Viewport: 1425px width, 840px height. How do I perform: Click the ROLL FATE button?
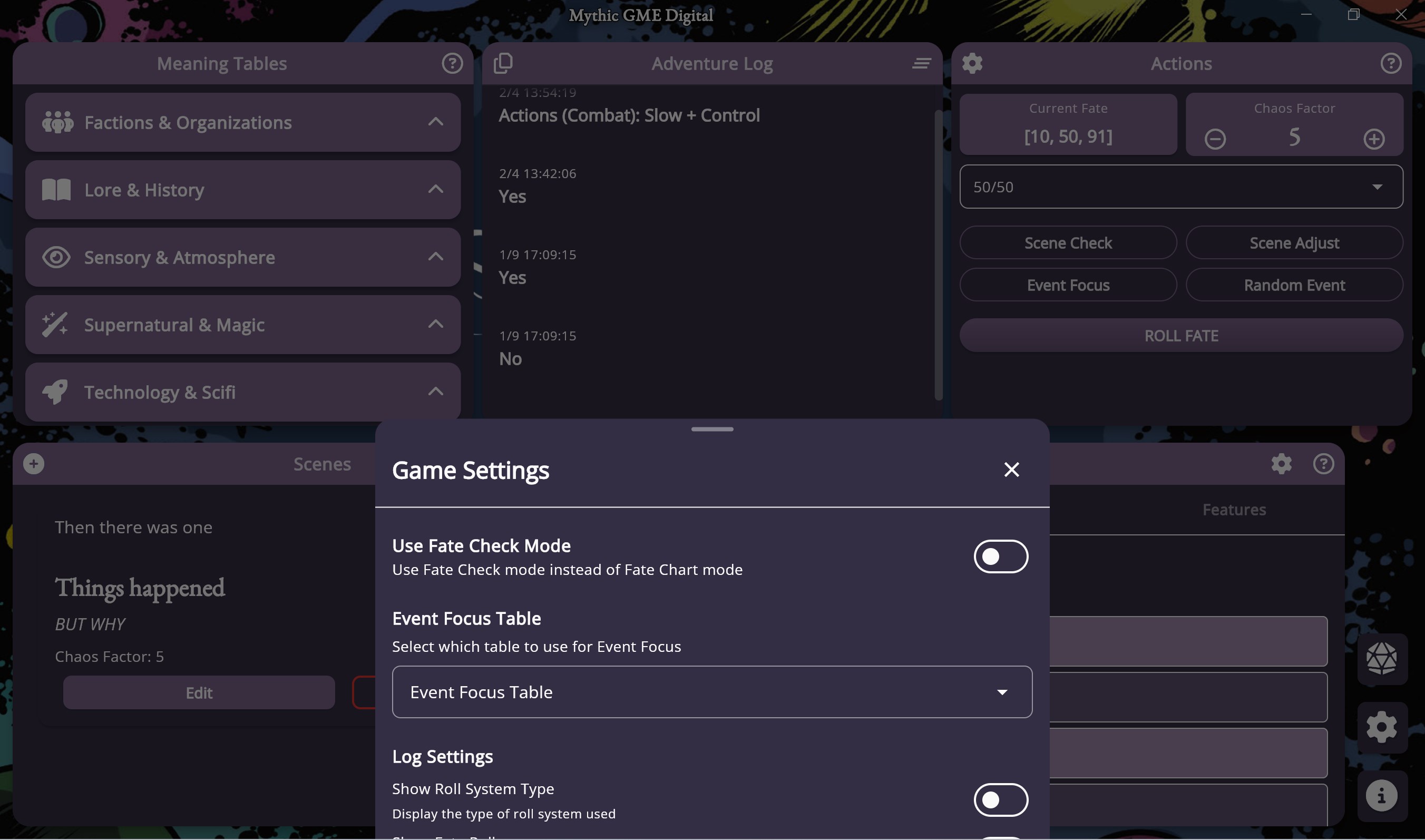pyautogui.click(x=1180, y=335)
